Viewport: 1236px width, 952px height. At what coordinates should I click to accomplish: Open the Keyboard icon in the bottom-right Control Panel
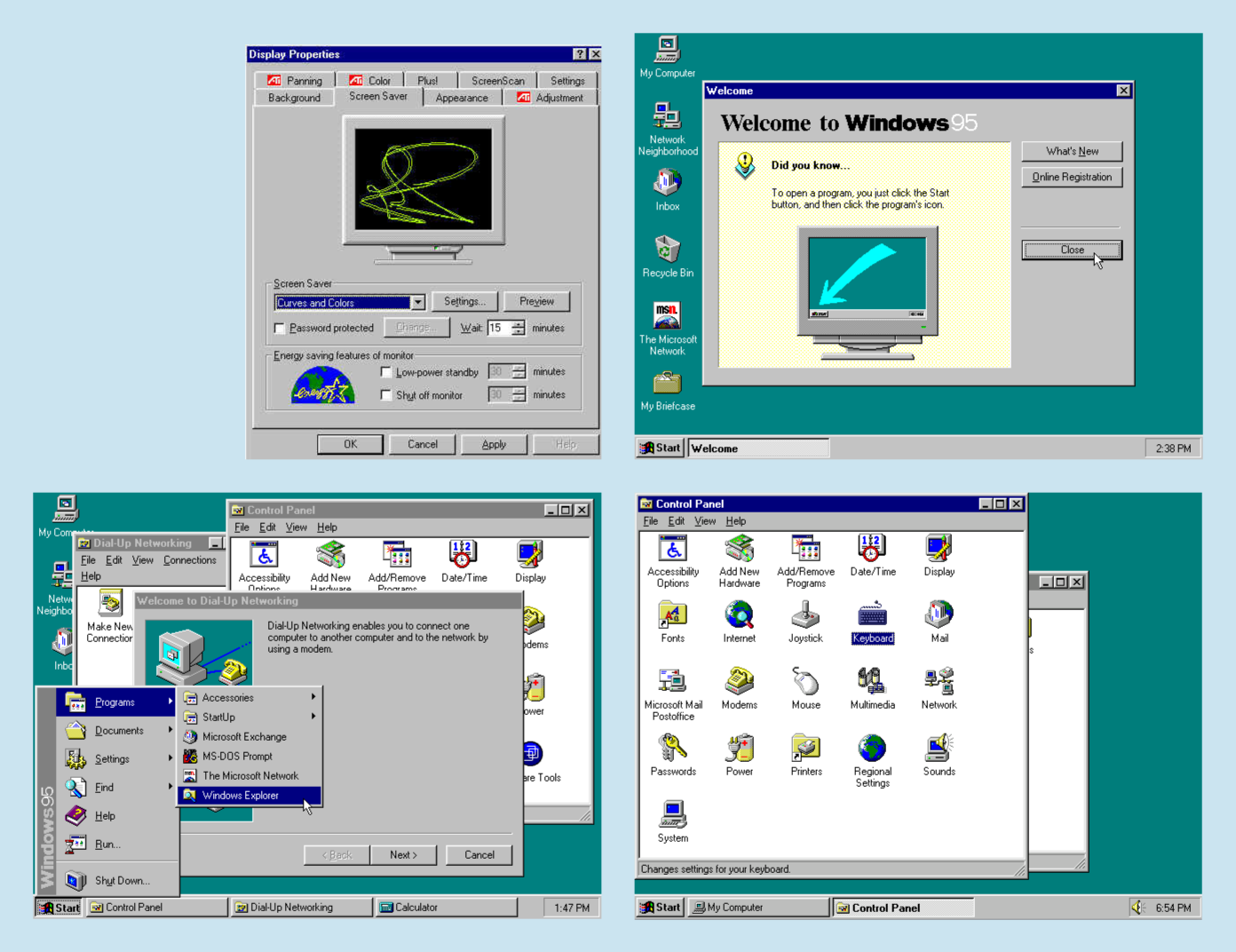click(872, 621)
